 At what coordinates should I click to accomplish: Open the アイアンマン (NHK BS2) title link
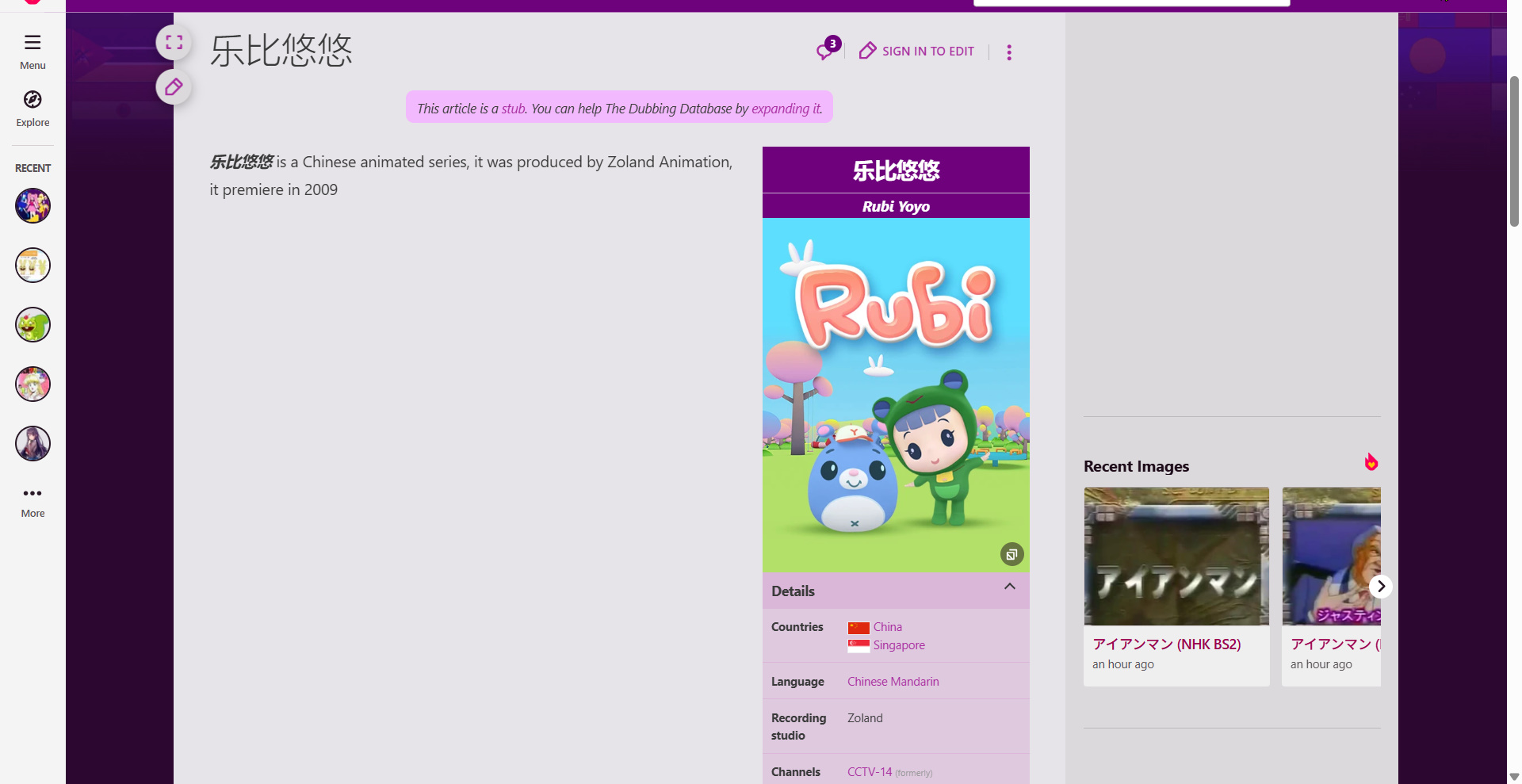coord(1167,644)
